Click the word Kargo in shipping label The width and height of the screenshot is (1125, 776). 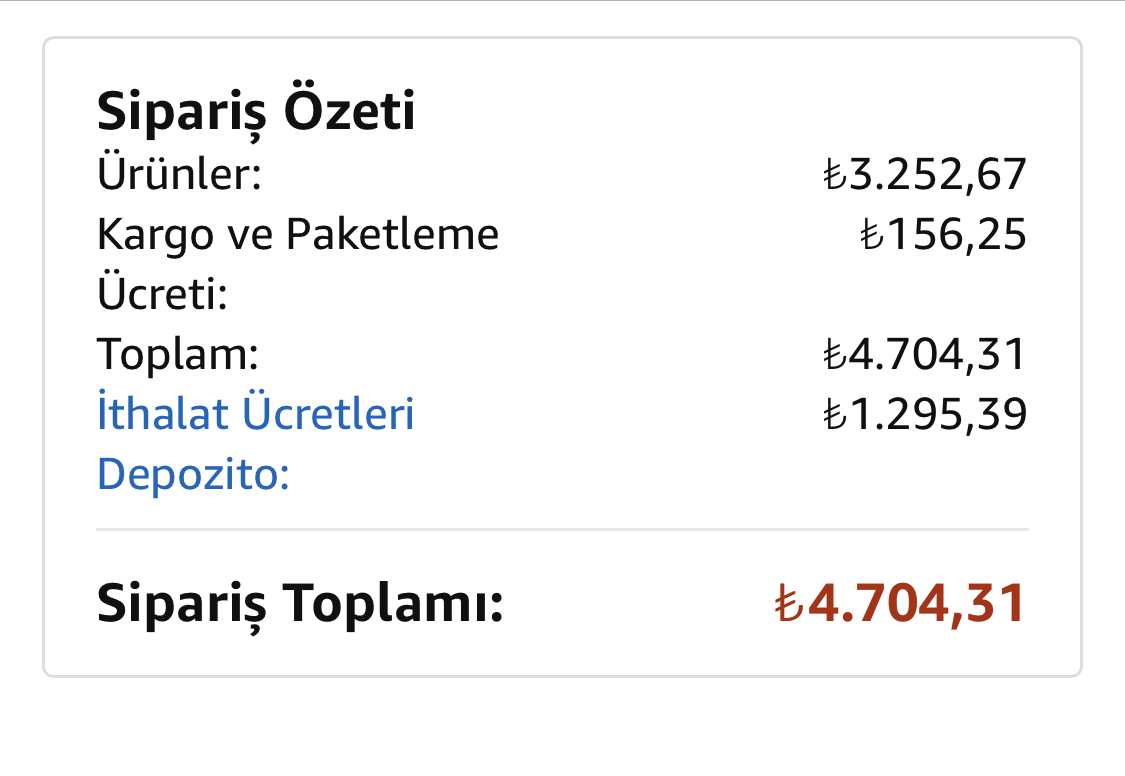point(156,235)
